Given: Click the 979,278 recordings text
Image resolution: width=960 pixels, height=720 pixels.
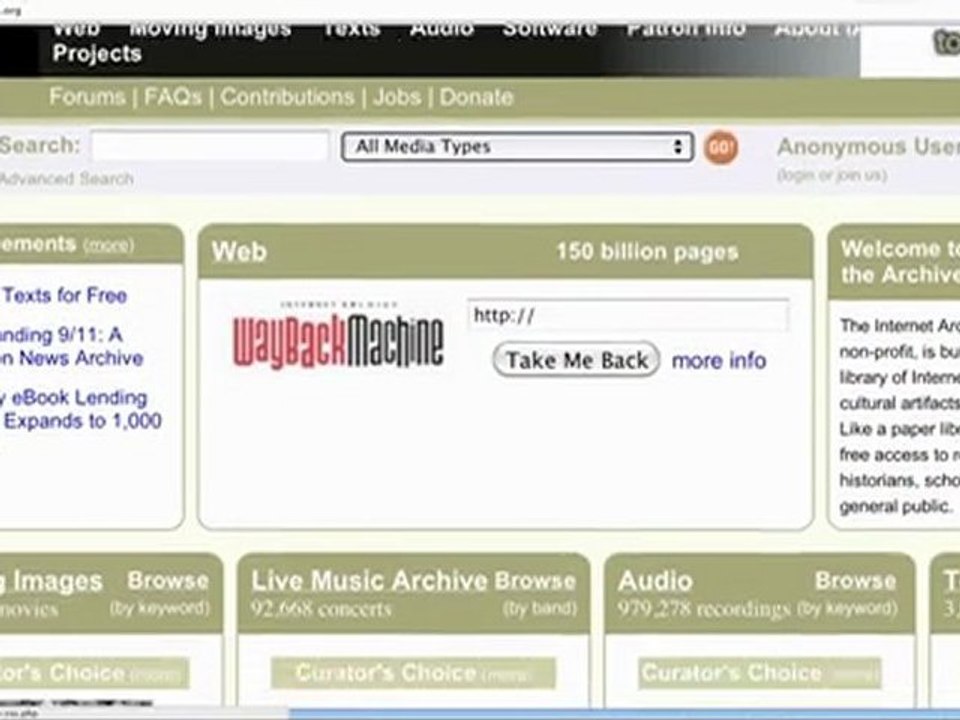Looking at the screenshot, I should (x=704, y=609).
